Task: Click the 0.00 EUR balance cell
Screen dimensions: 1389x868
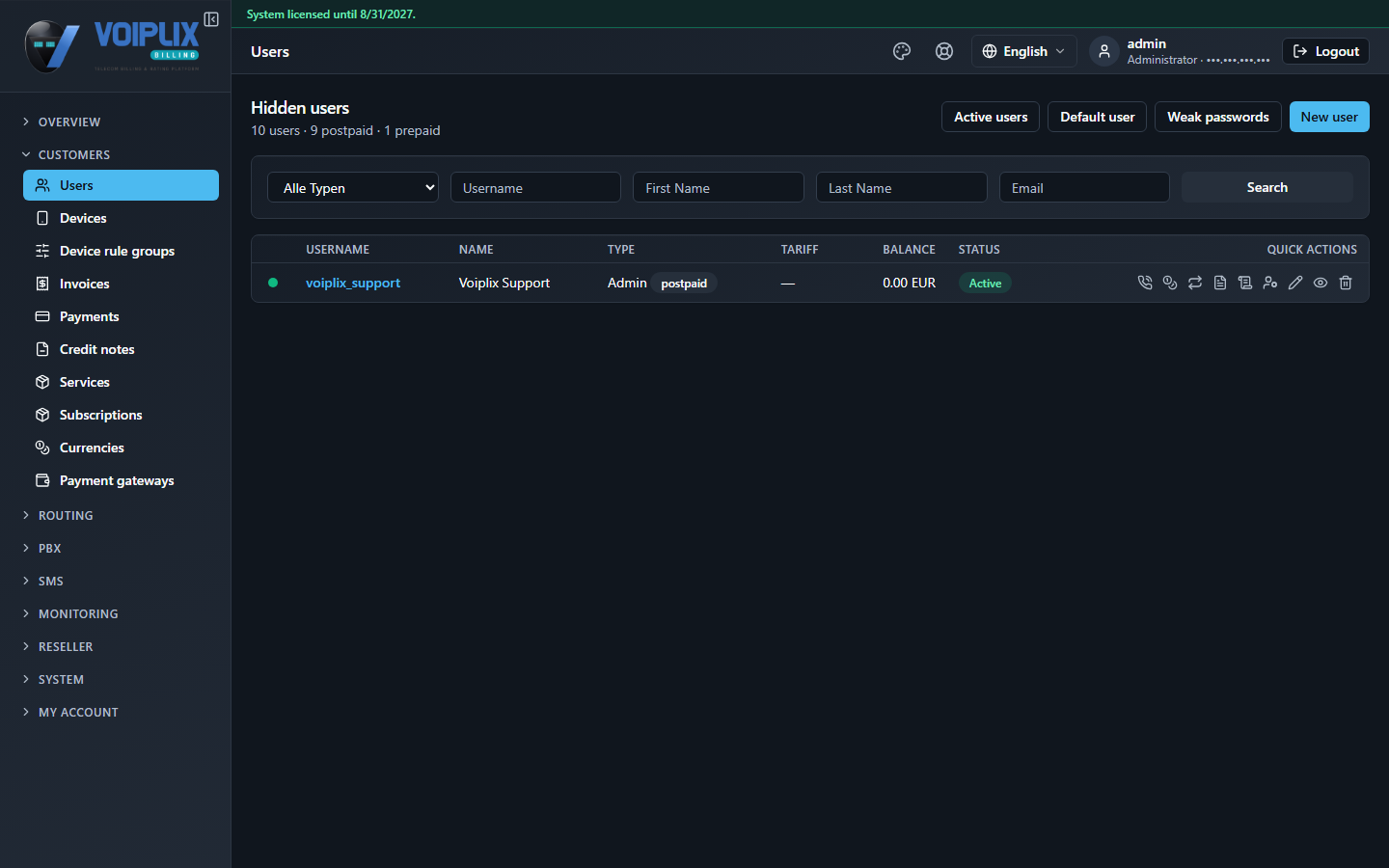Action: (909, 283)
